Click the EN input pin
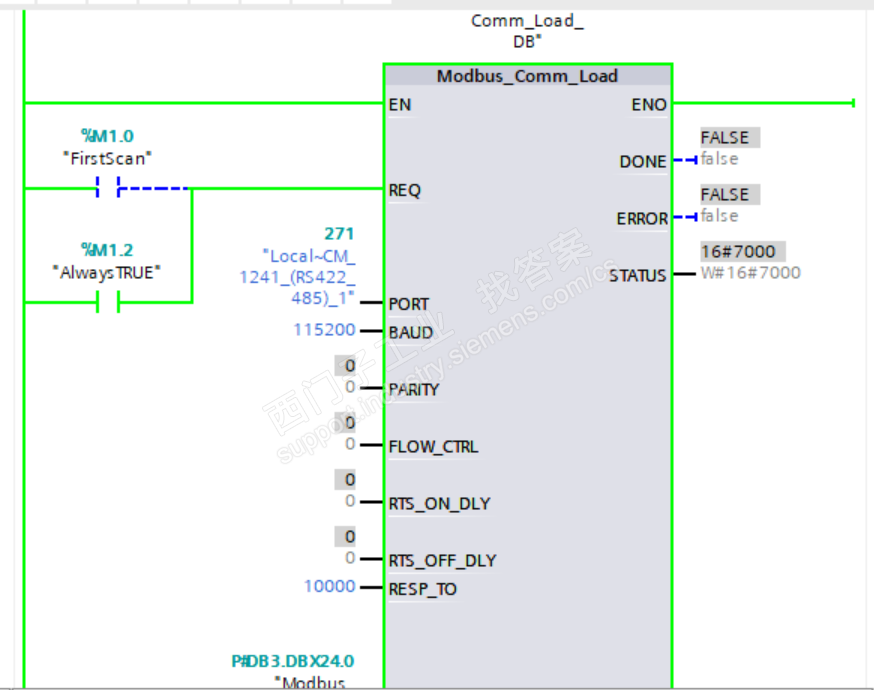 400,105
